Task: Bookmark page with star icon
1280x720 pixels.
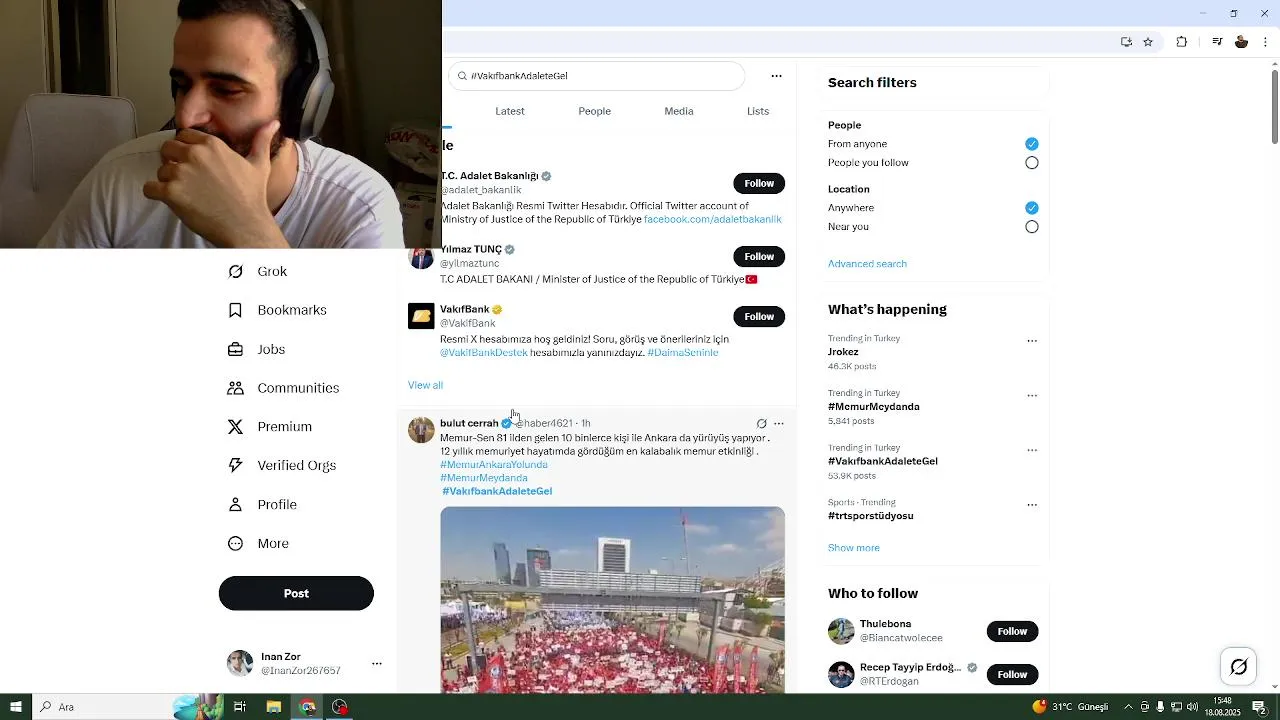Action: (x=1148, y=42)
